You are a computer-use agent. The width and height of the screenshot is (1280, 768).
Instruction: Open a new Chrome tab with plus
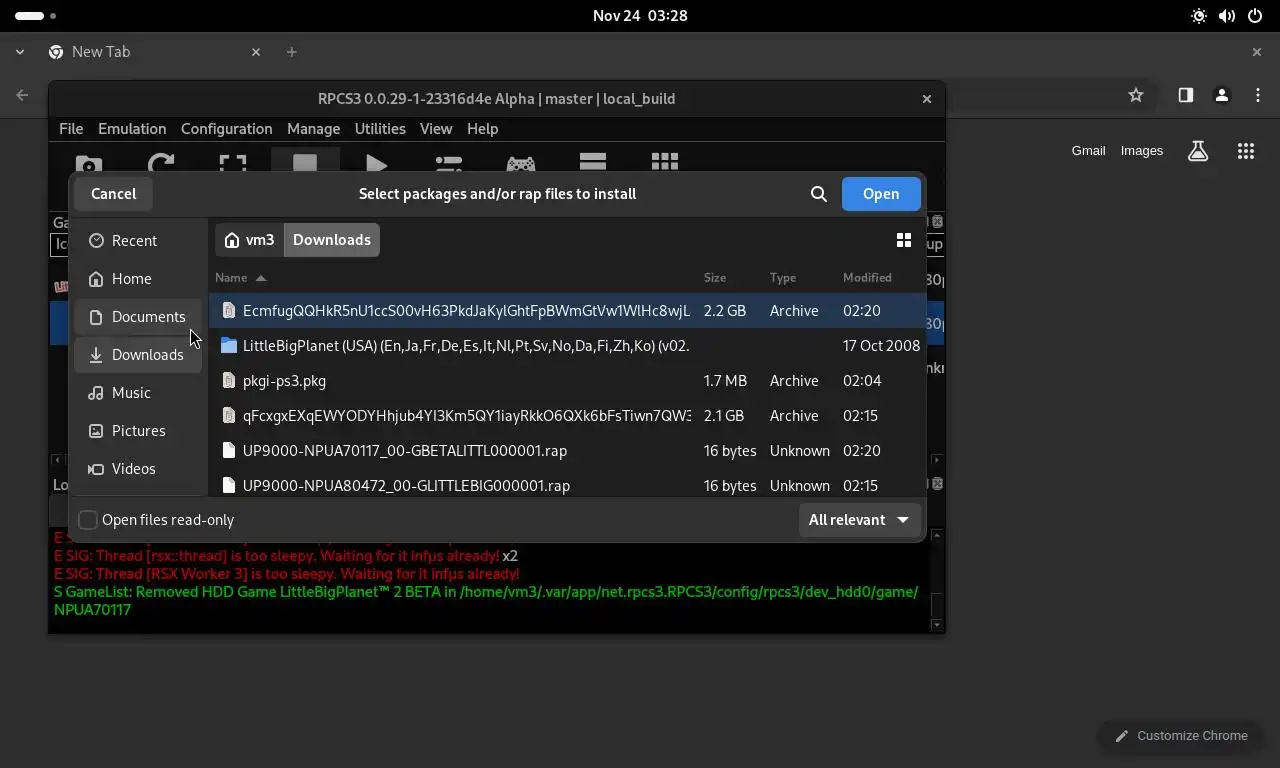292,52
